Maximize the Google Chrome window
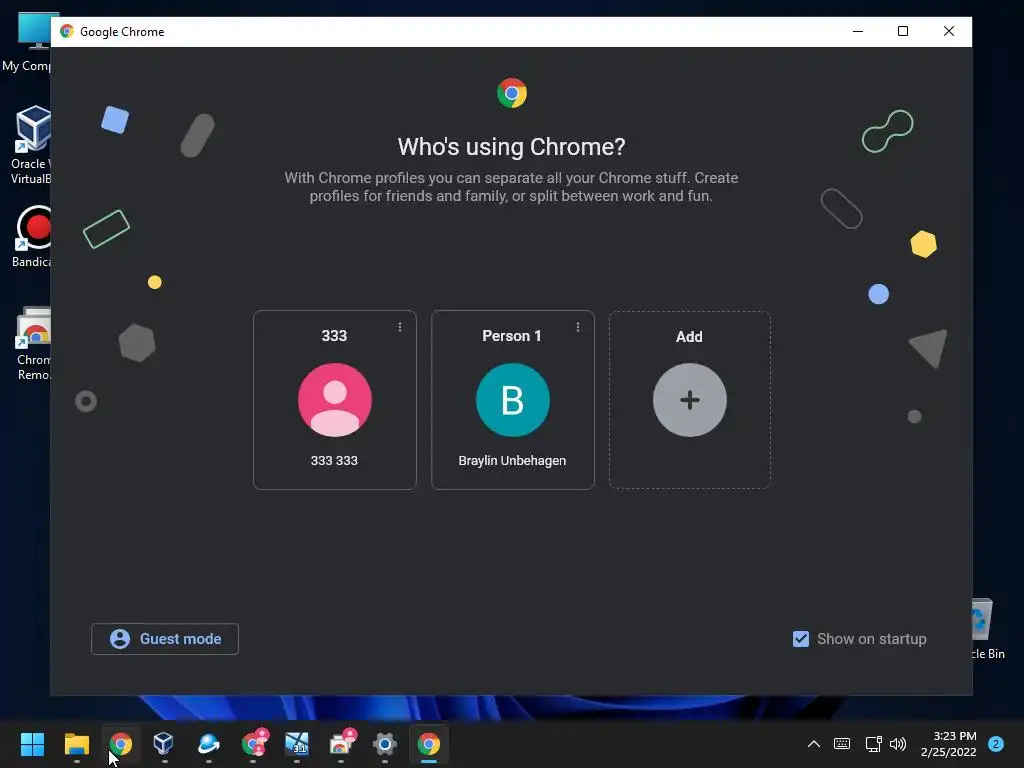The height and width of the screenshot is (768, 1024). 903,31
